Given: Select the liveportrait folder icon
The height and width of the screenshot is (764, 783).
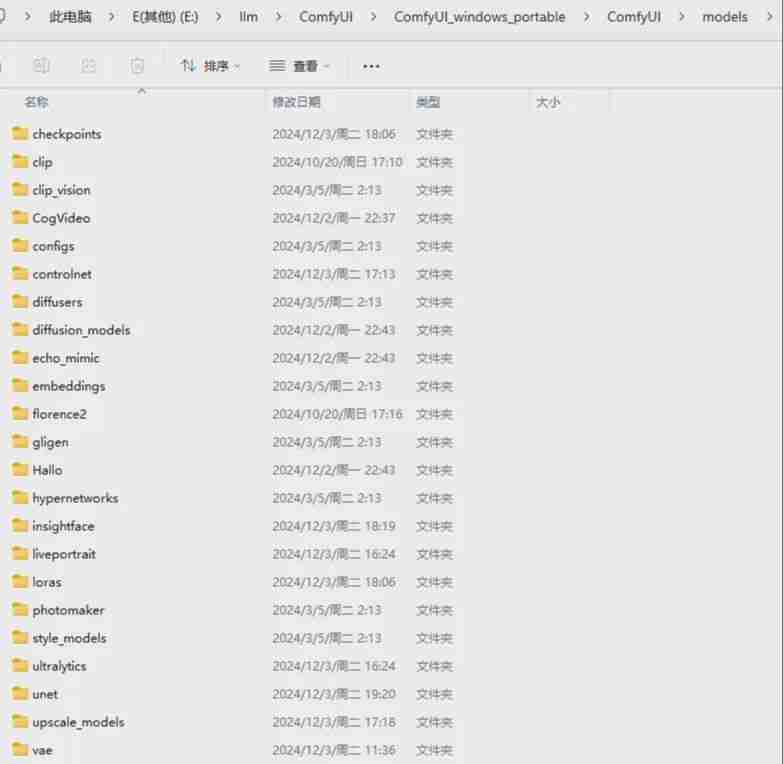Looking at the screenshot, I should pos(20,553).
